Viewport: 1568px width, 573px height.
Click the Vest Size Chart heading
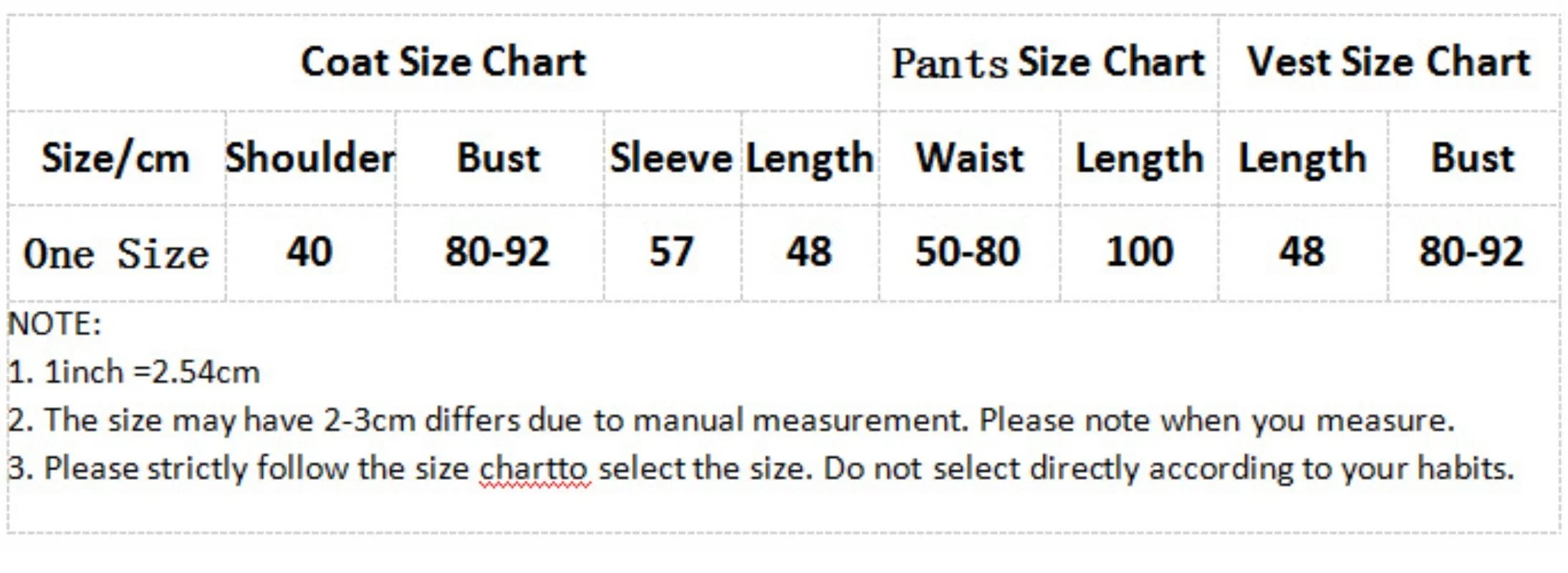(x=1388, y=62)
